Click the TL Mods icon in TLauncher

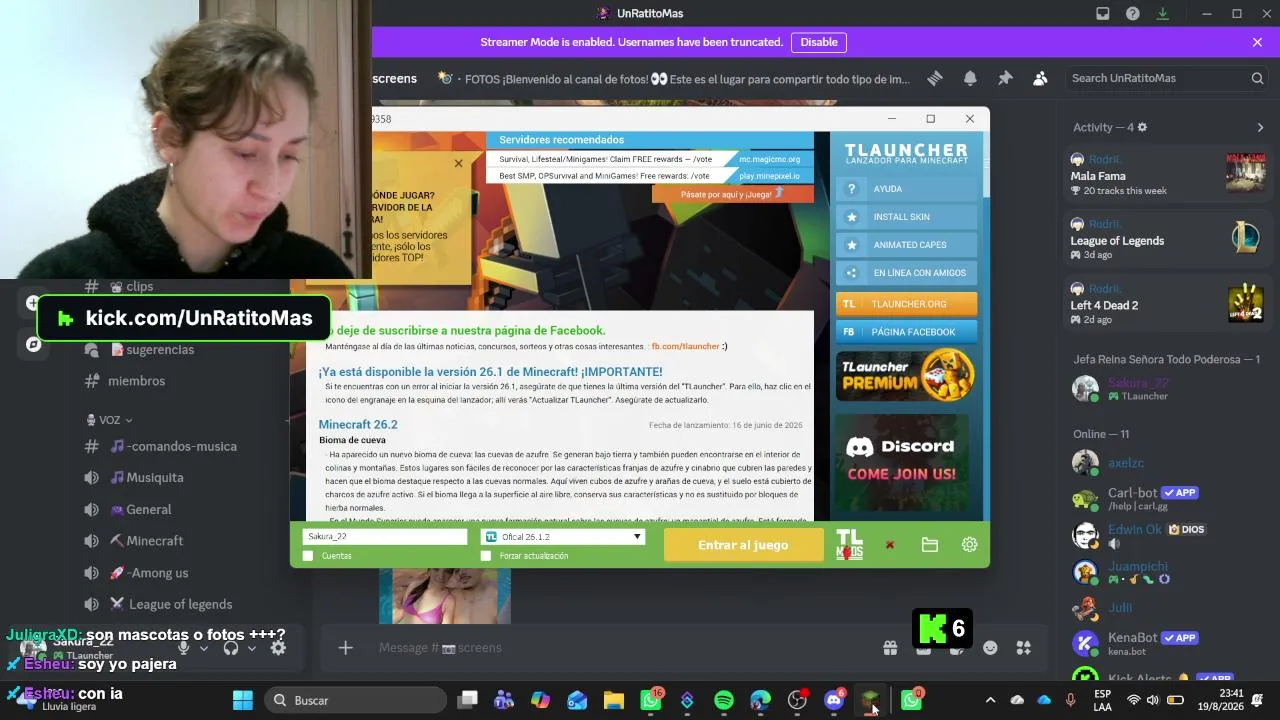849,545
